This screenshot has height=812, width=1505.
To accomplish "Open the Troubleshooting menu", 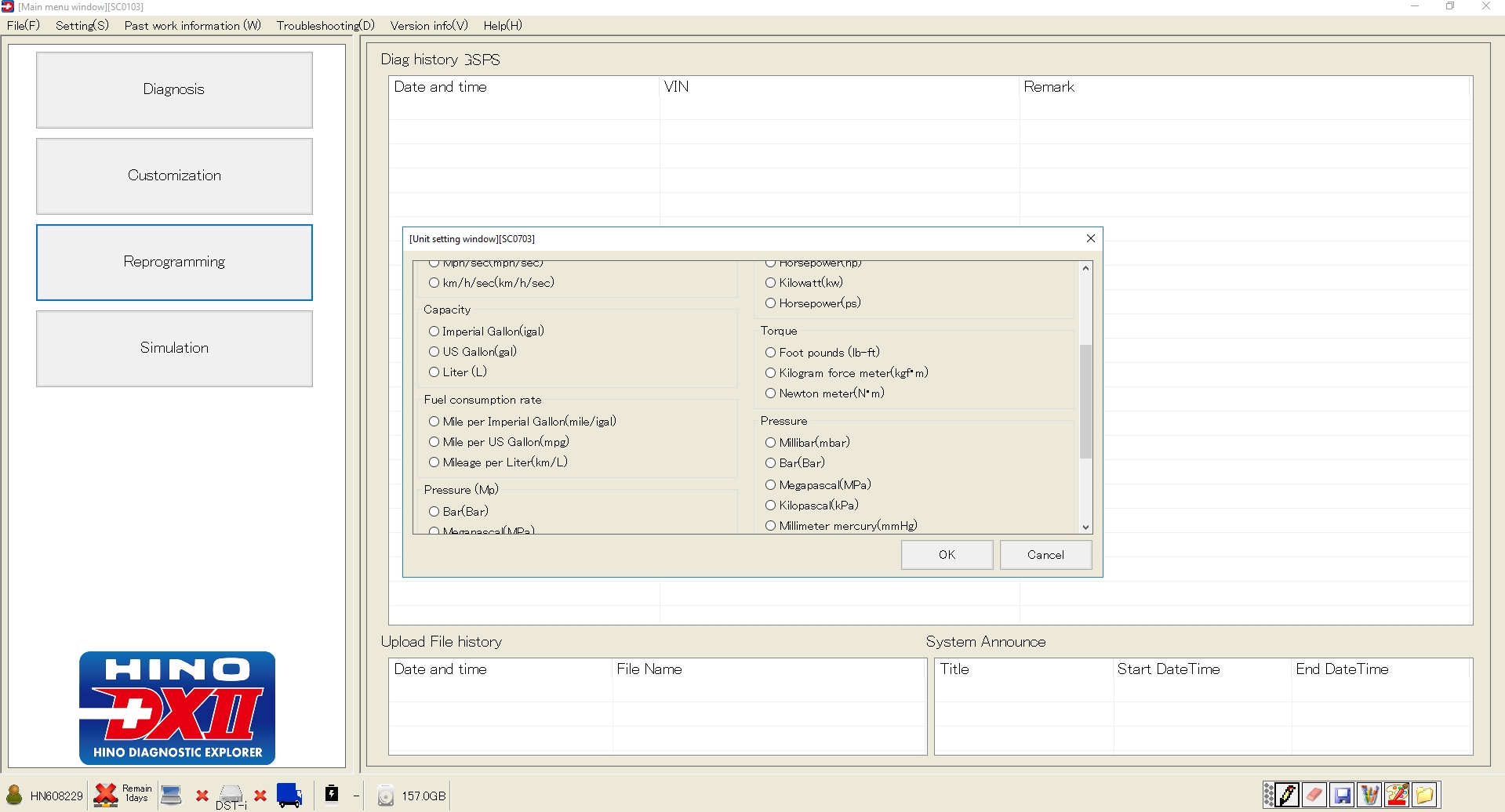I will (x=324, y=25).
